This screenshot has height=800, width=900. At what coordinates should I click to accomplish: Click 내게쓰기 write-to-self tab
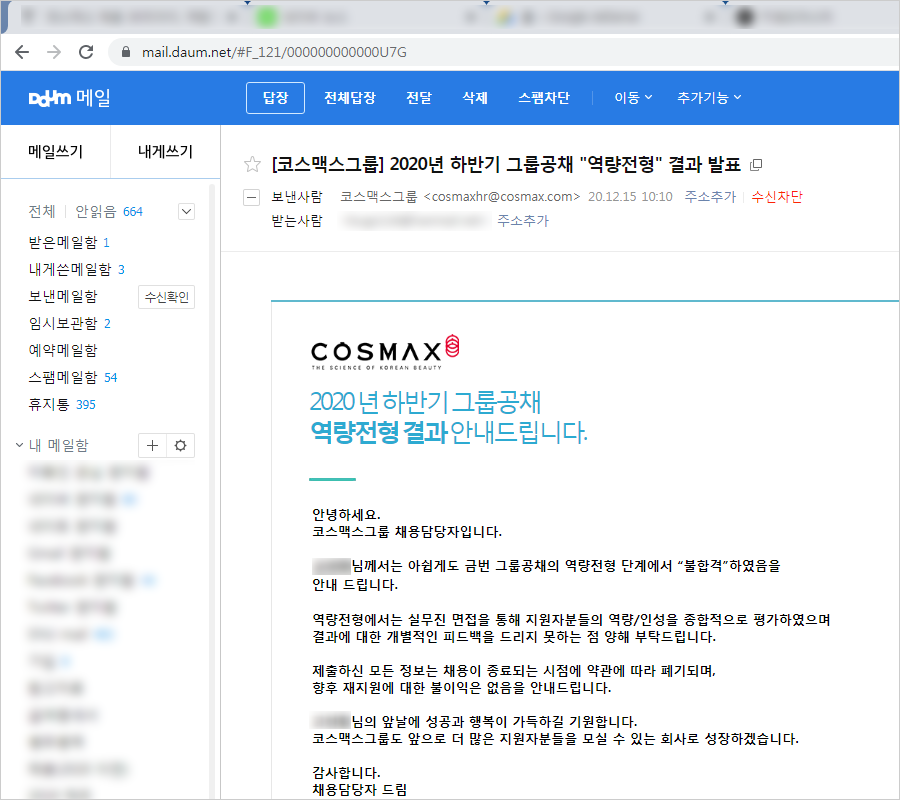coord(165,152)
